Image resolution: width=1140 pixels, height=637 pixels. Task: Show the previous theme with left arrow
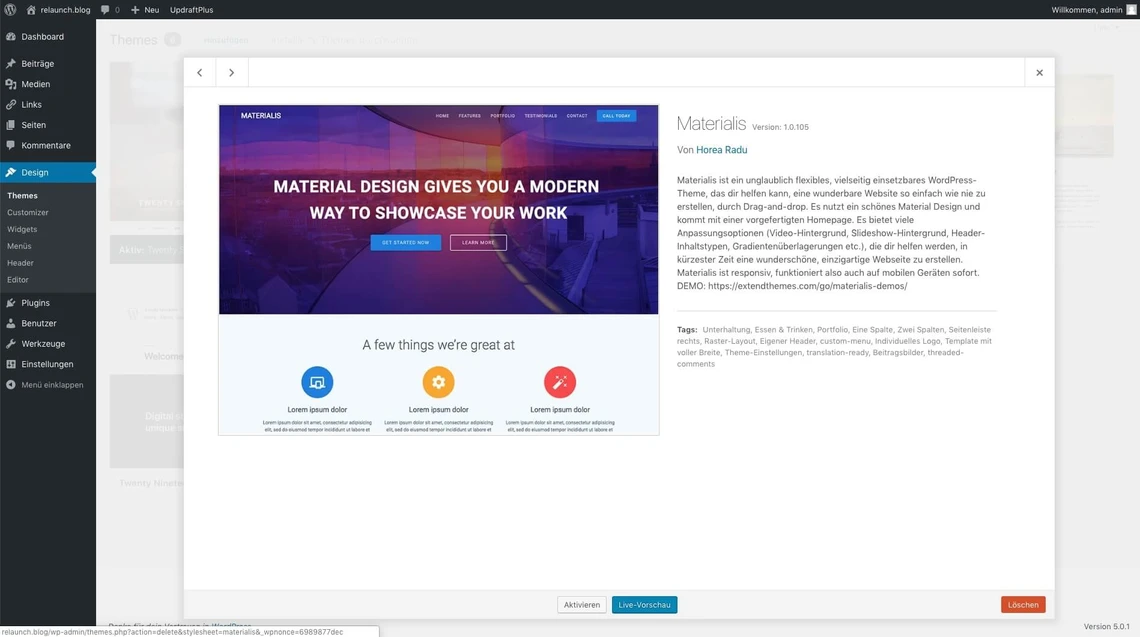[x=200, y=73]
